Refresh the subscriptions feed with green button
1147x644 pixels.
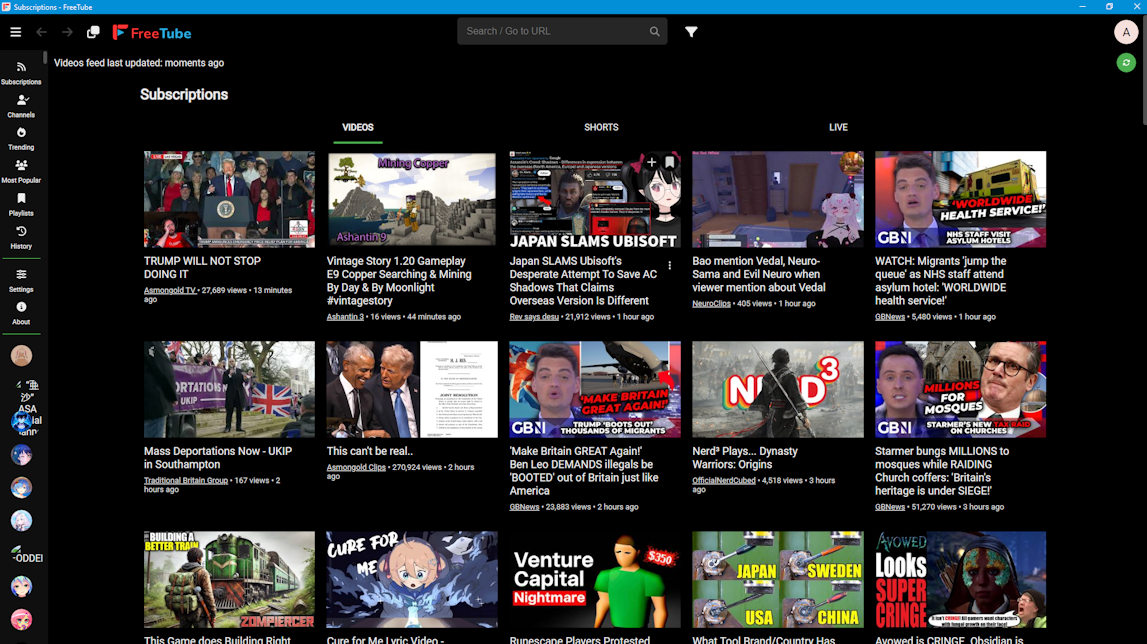click(x=1126, y=63)
